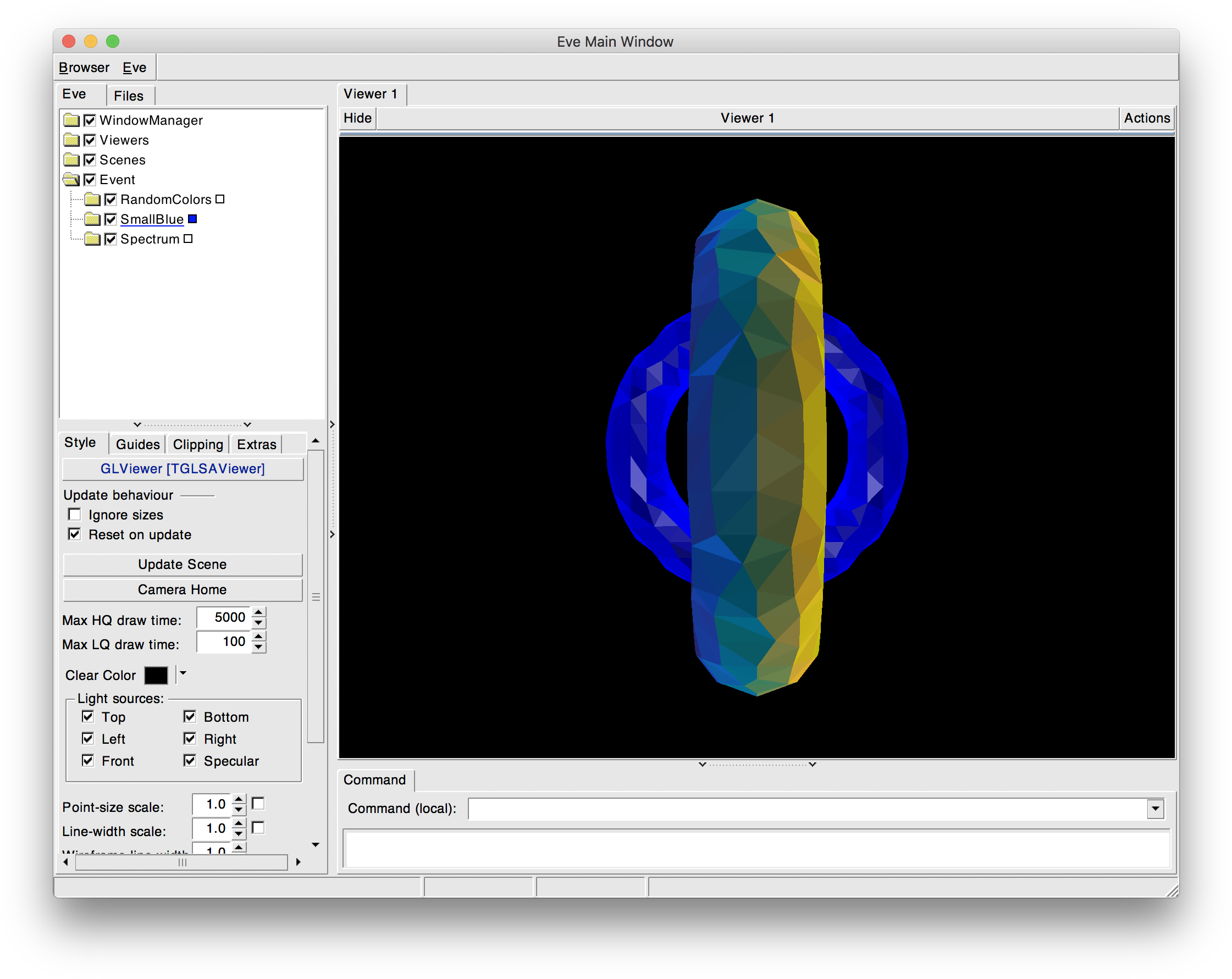Disable the Reset on update option
1232x979 pixels.
(x=74, y=534)
